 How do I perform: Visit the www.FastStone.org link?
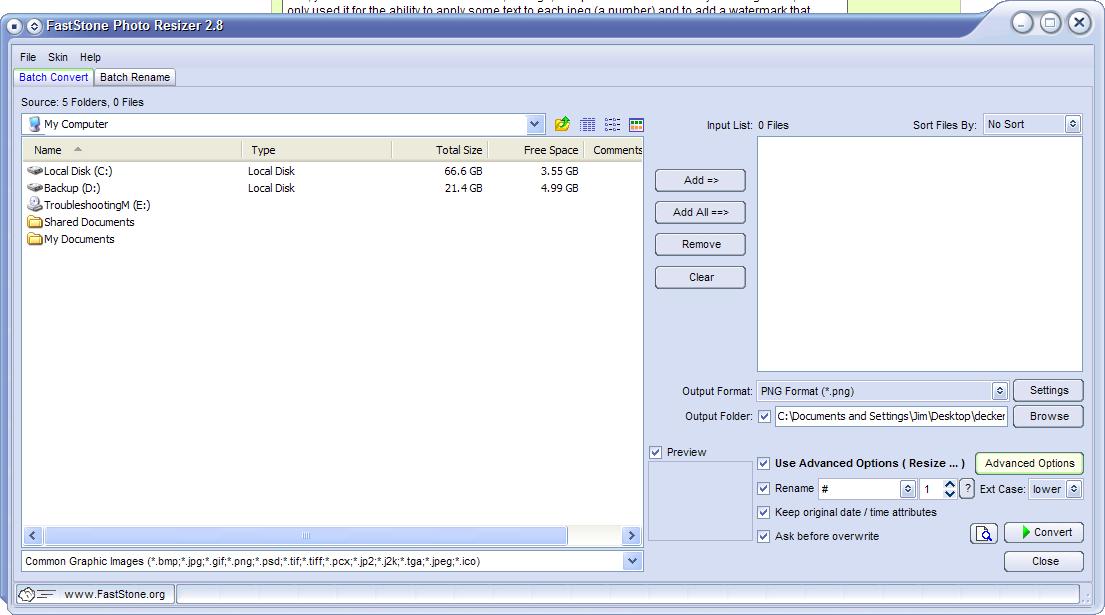[115, 595]
